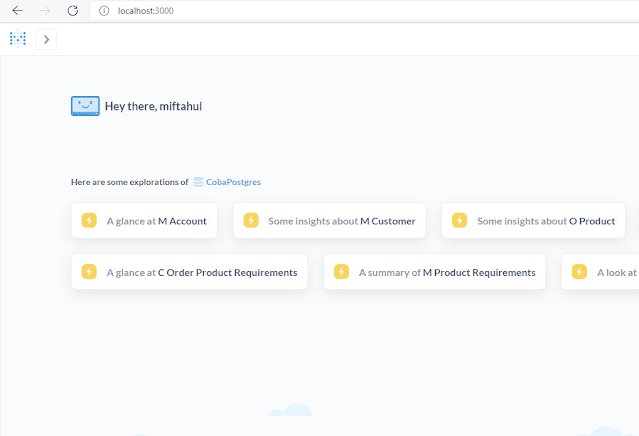
Task: Click lightning icon on M Account card
Action: (x=89, y=220)
